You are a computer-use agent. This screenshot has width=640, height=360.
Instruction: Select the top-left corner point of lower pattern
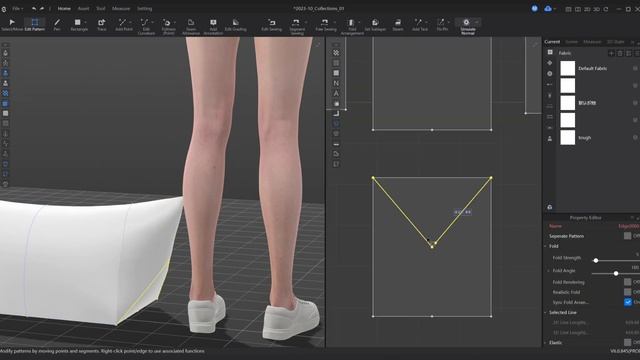tap(373, 178)
